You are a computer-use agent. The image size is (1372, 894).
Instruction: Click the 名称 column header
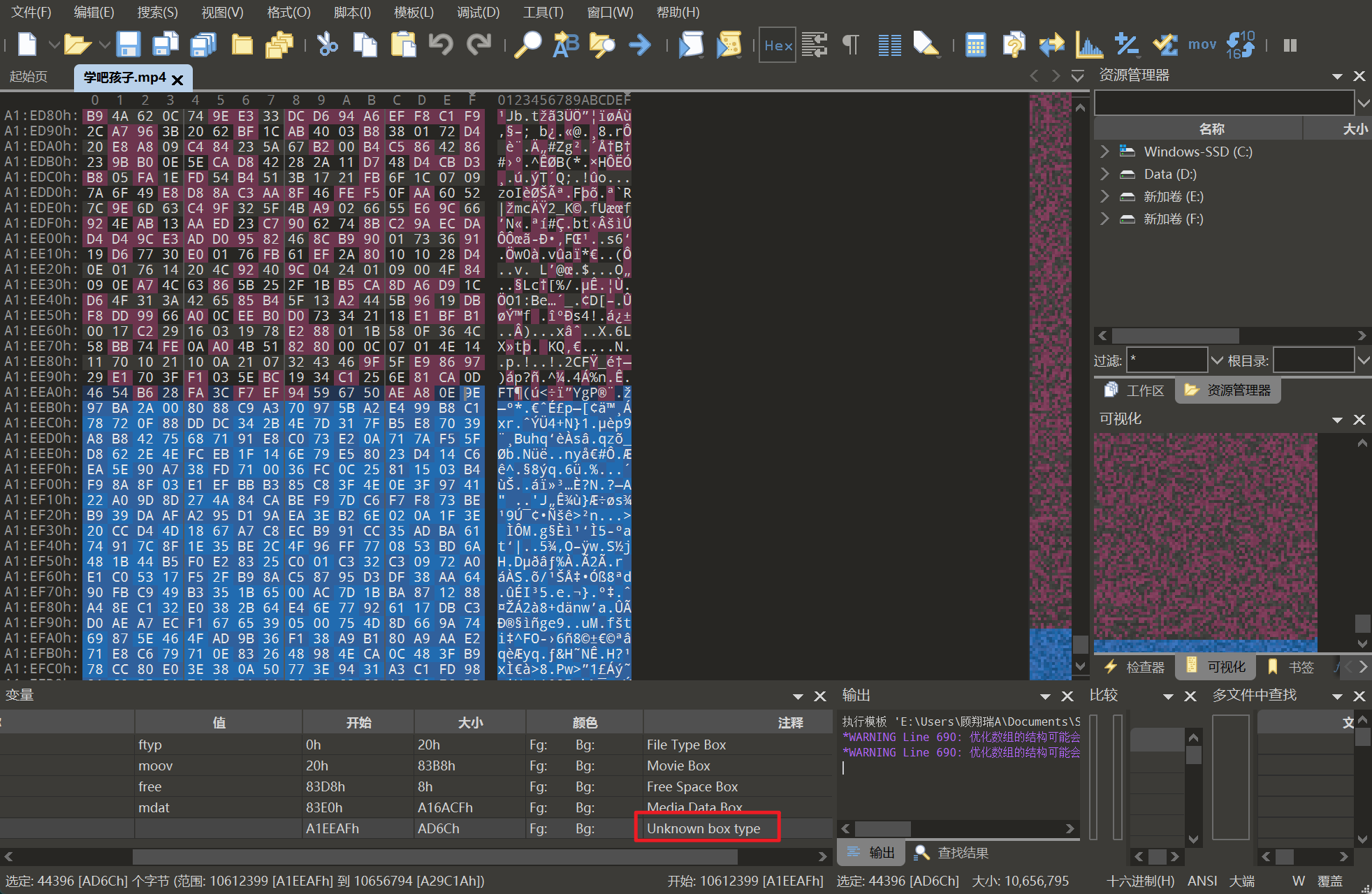(1211, 129)
